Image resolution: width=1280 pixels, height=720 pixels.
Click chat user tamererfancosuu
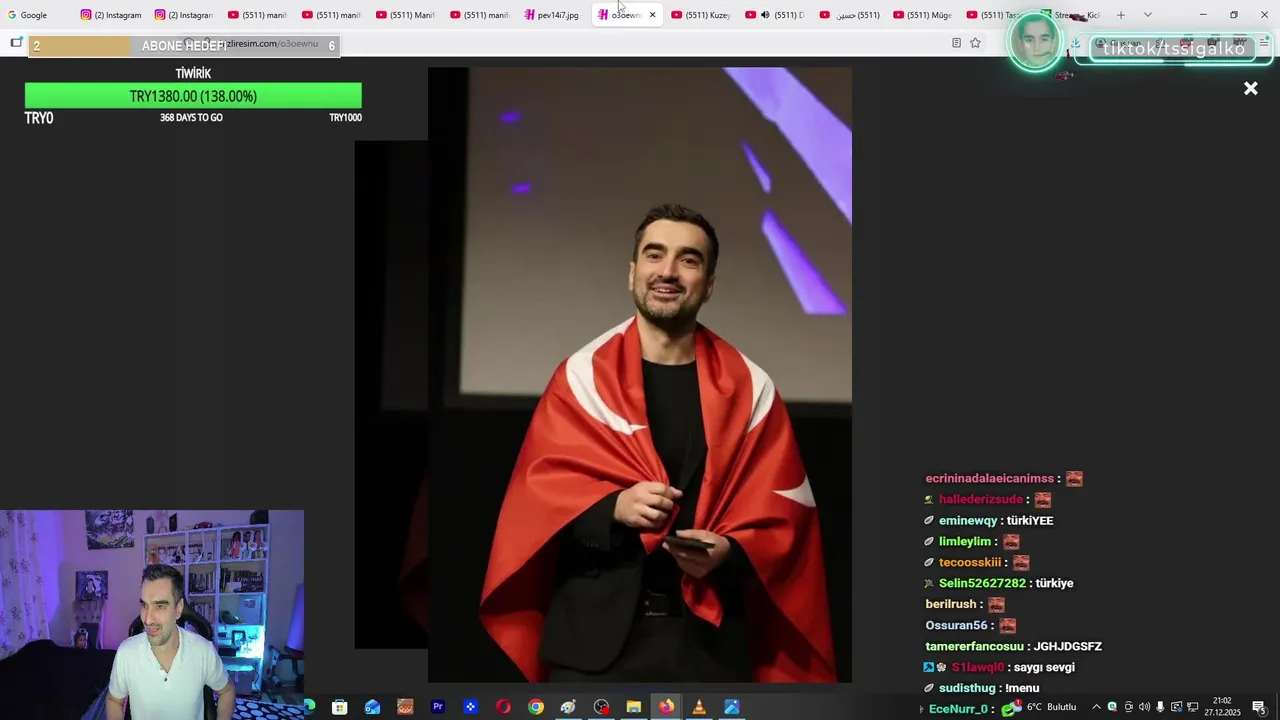pyautogui.click(x=974, y=647)
